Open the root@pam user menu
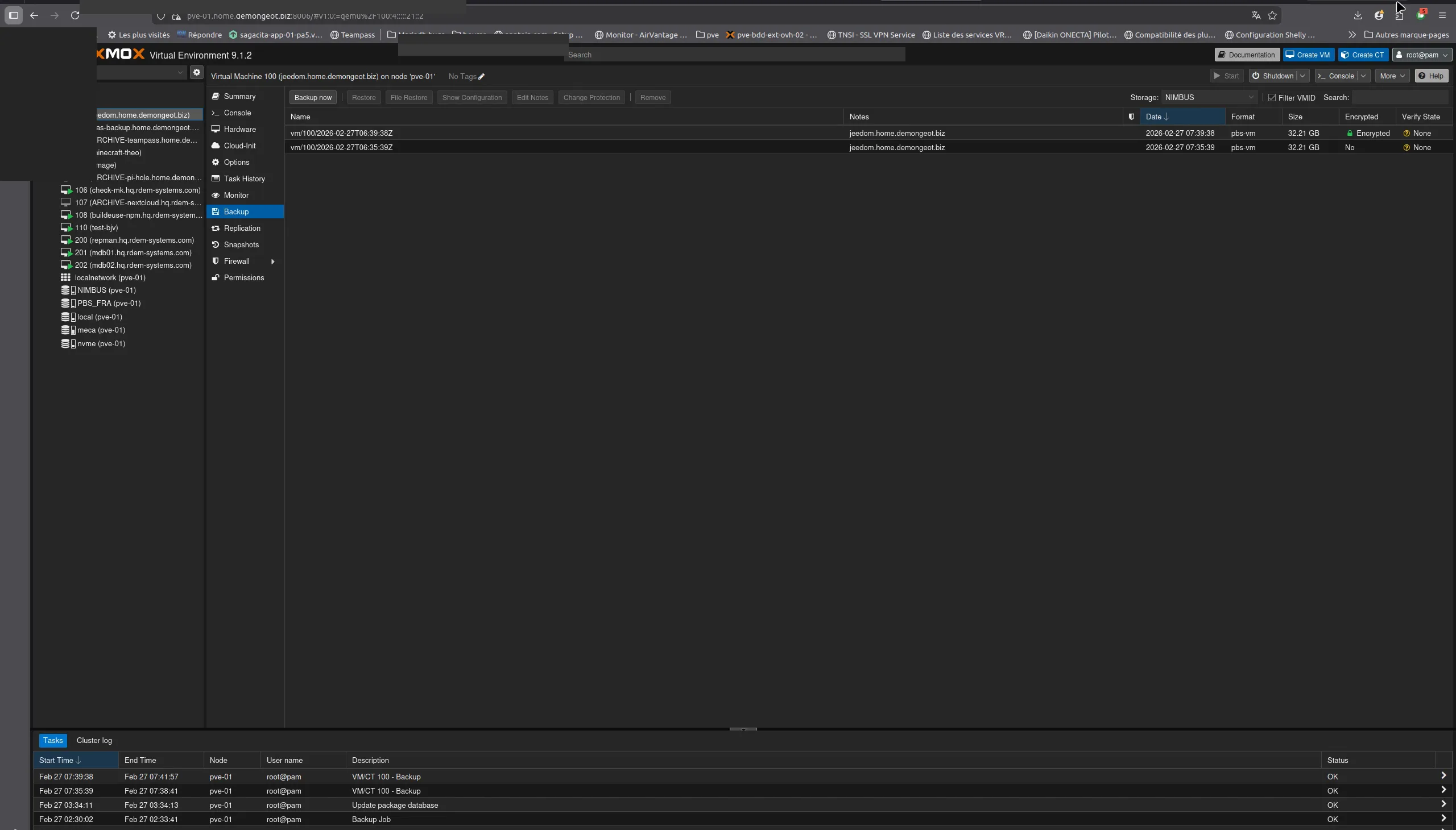The image size is (1456, 830). [x=1421, y=55]
